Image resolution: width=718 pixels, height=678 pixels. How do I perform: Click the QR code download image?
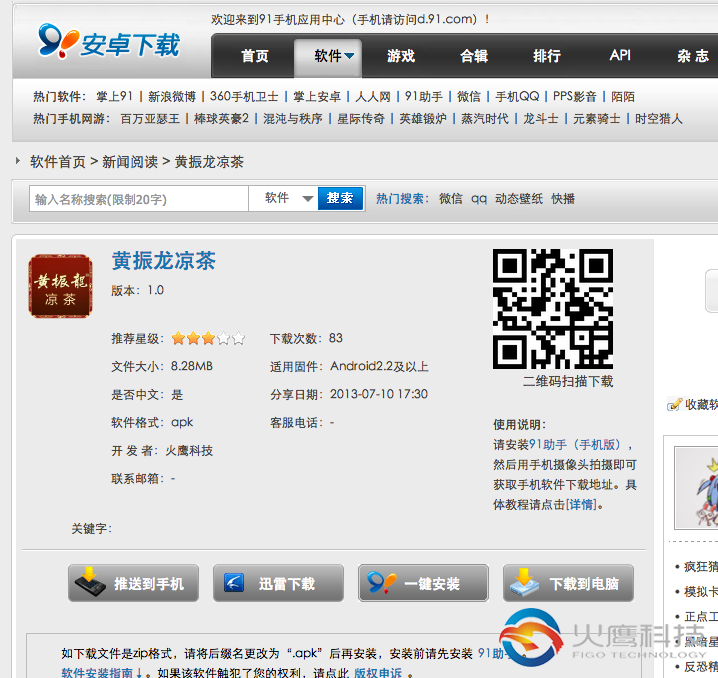(x=552, y=309)
